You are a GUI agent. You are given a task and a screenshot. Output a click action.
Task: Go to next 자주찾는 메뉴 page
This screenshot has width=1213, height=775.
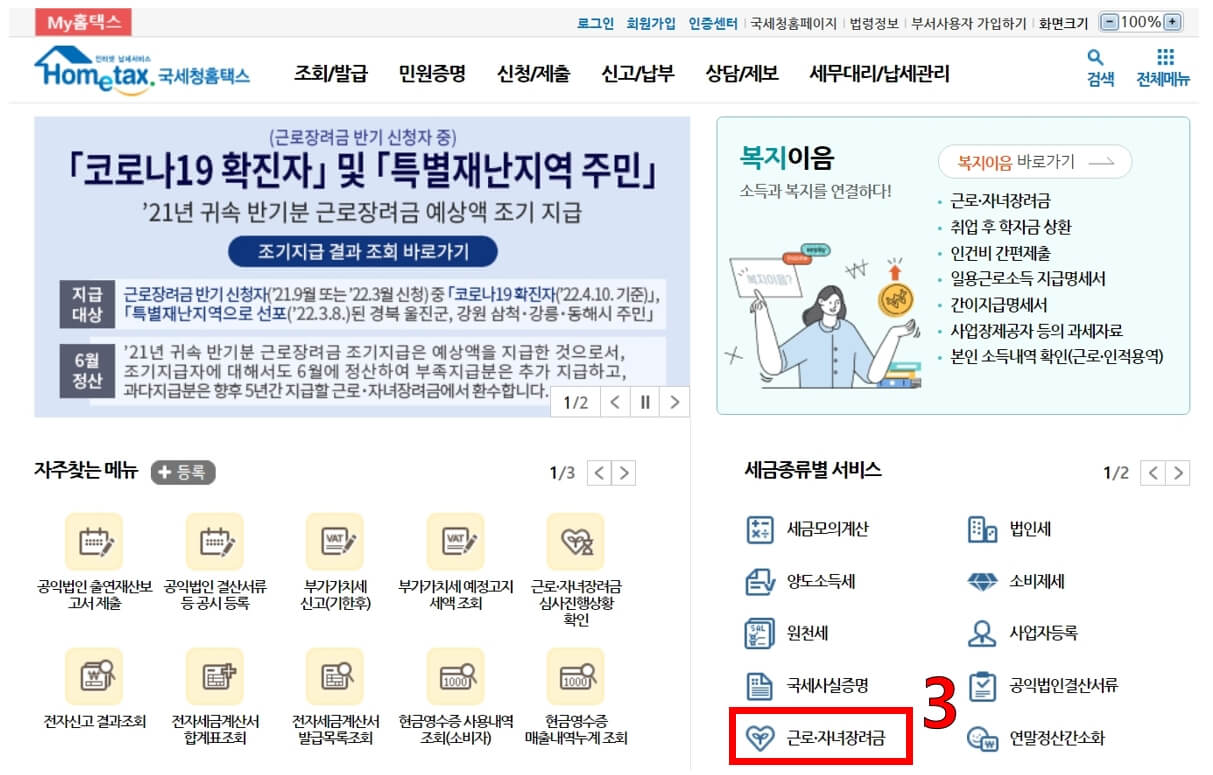click(624, 473)
